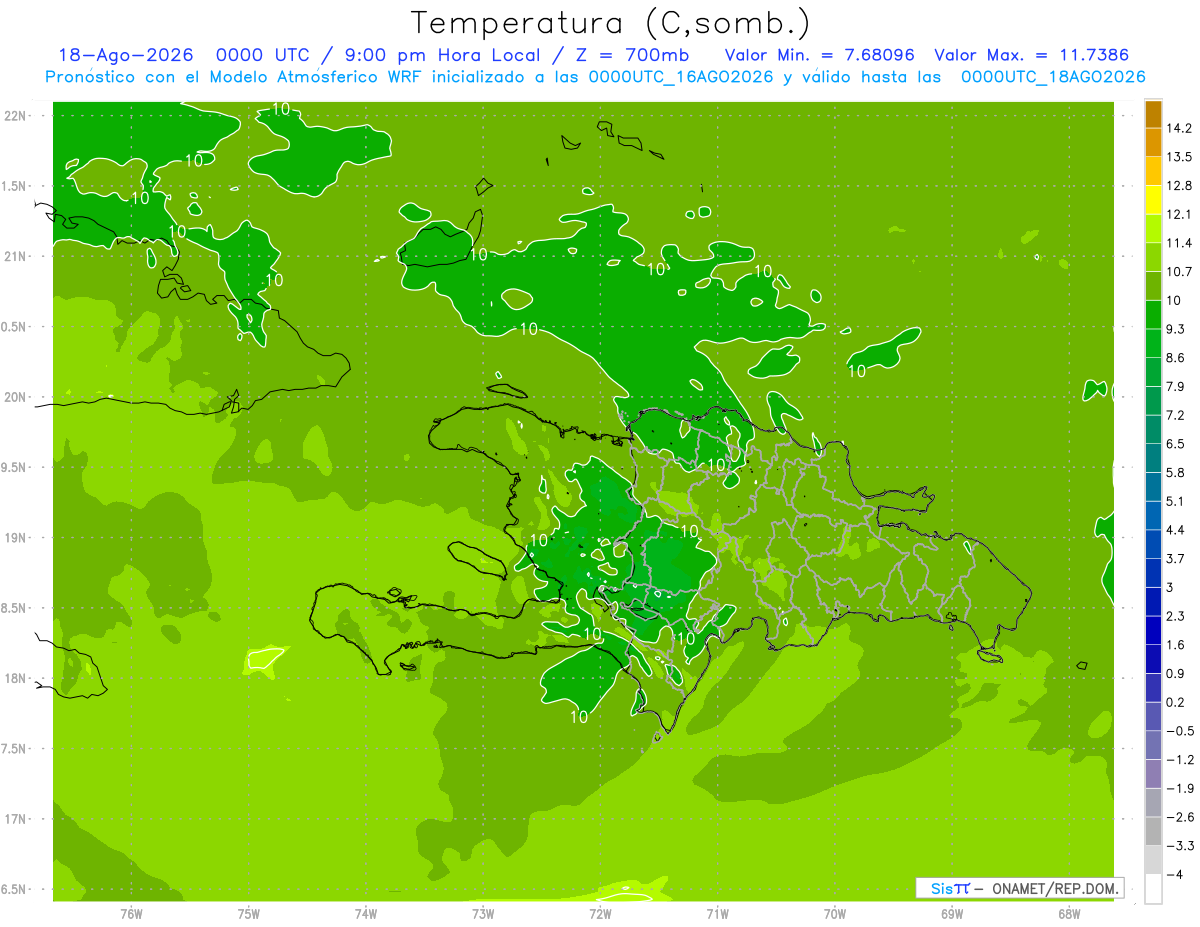Click the legend value "8.6"

(1176, 357)
